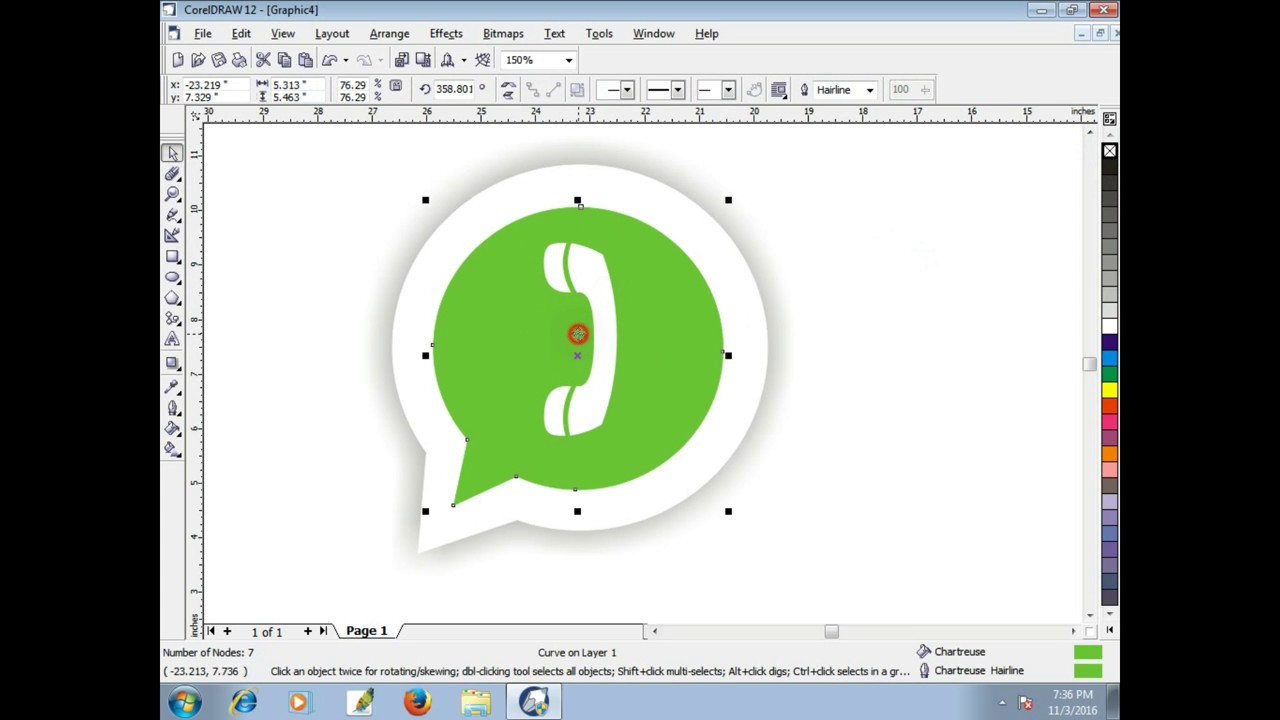
Task: Open Firefox from the Windows taskbar
Action: point(418,702)
